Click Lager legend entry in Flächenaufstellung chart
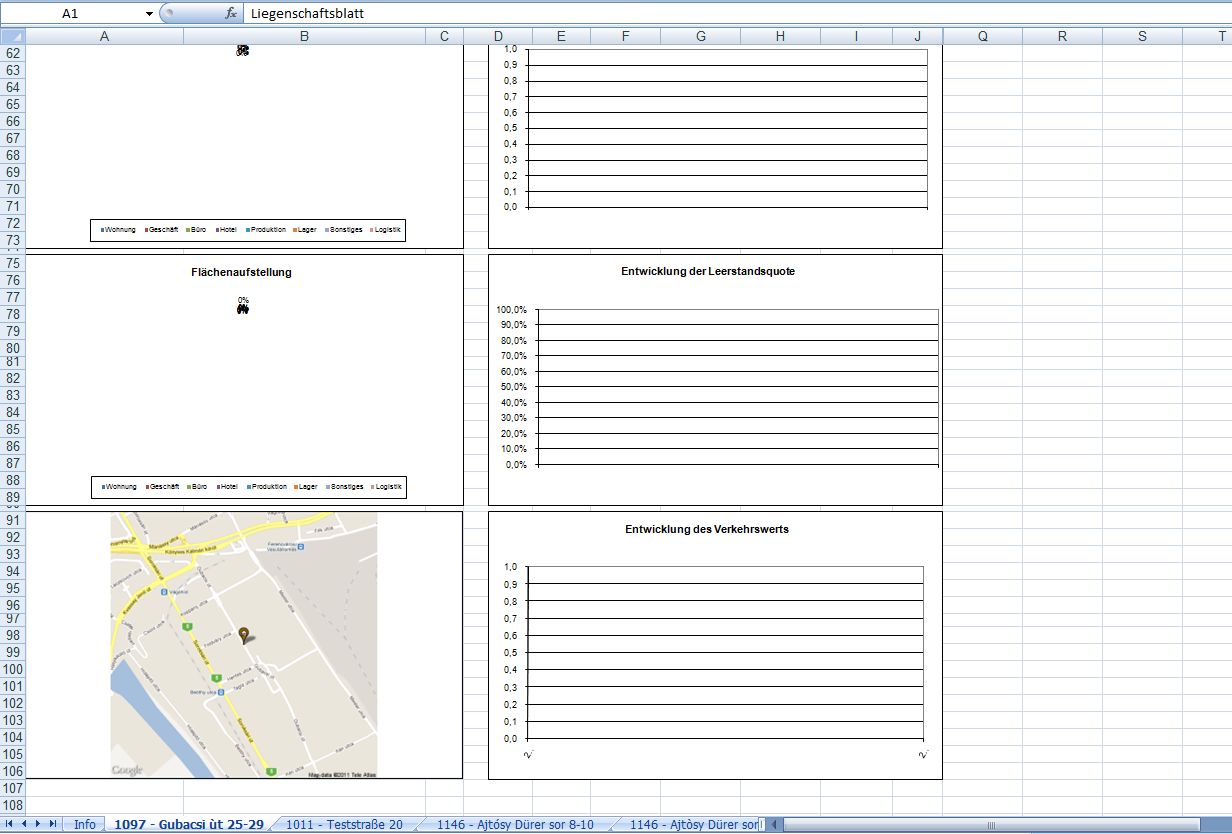 (306, 487)
